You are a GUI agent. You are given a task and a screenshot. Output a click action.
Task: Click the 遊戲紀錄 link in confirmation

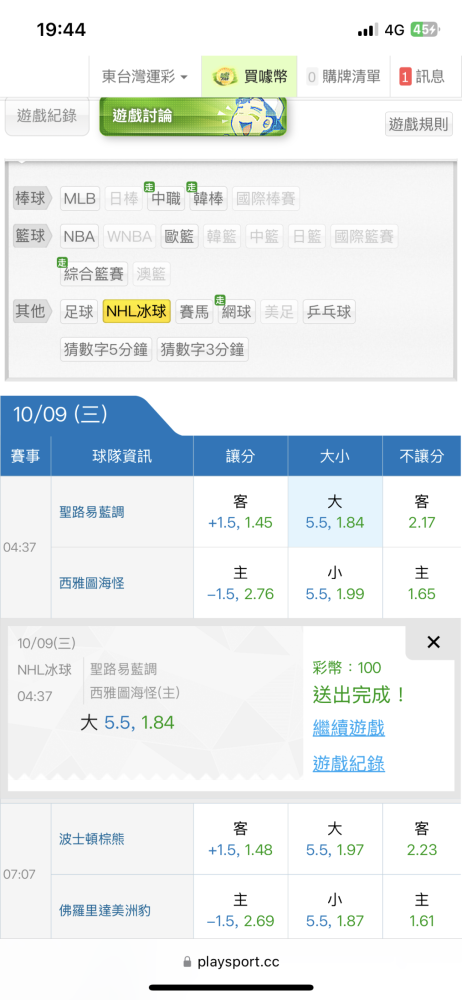click(348, 763)
